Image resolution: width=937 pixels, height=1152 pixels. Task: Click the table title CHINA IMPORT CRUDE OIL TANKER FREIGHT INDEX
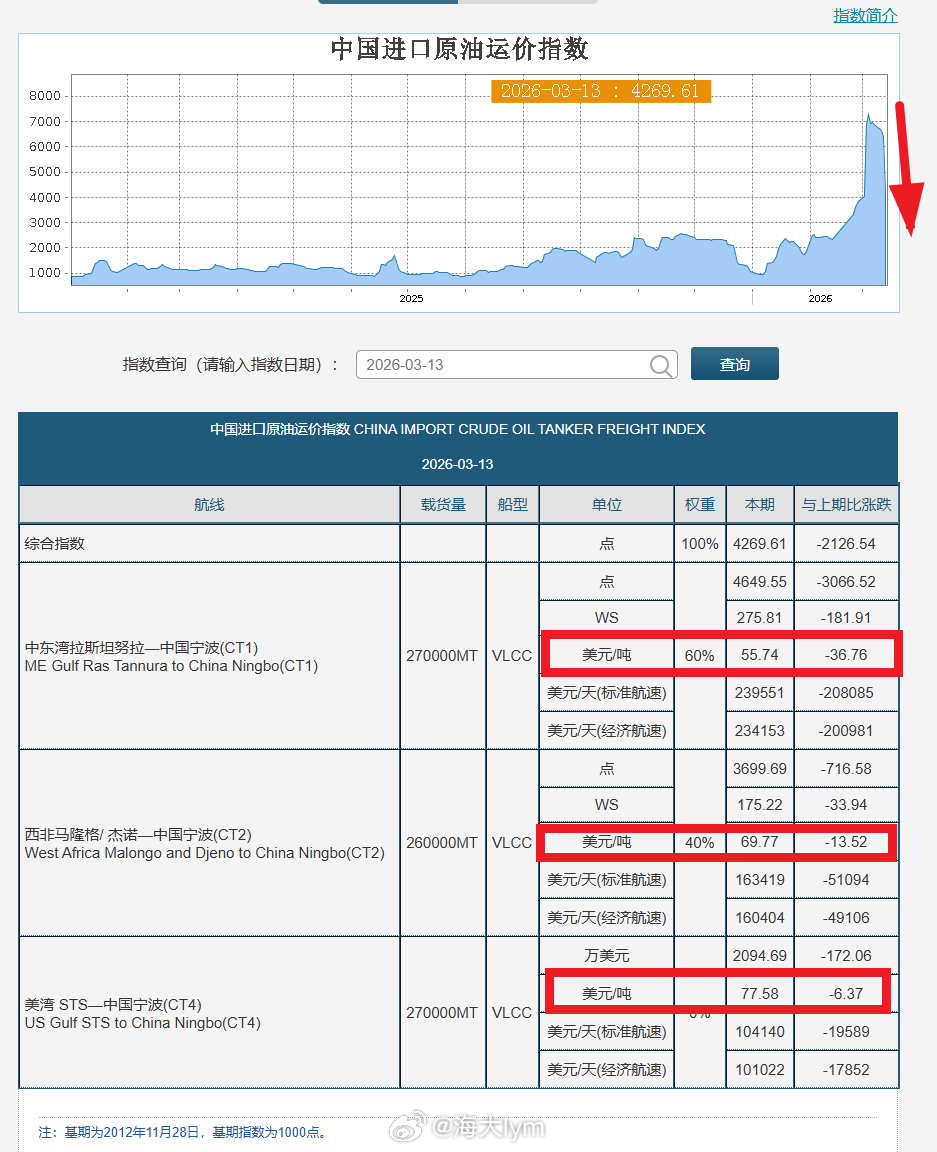529,429
